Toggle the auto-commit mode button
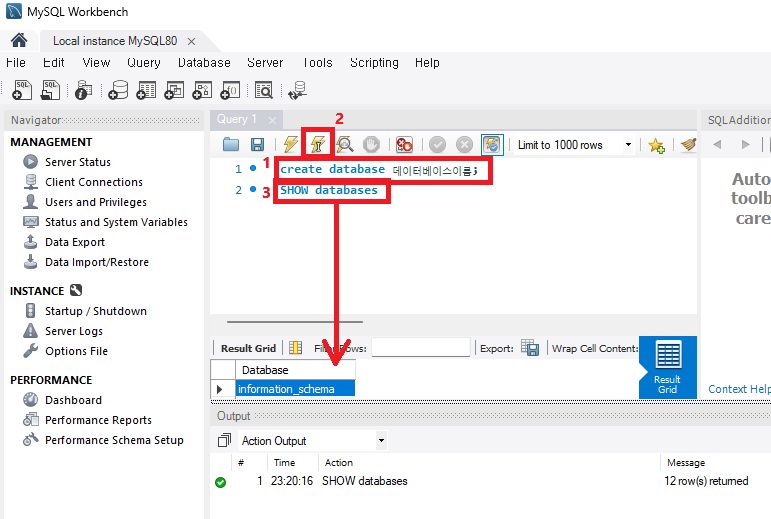 (x=492, y=144)
